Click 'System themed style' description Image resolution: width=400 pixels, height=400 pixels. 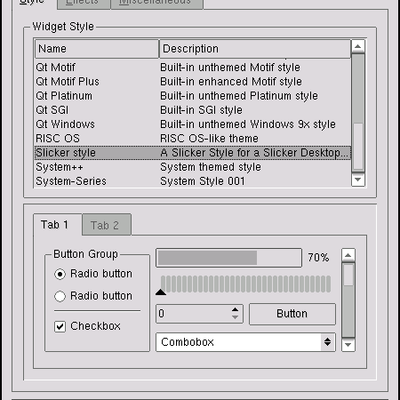click(x=211, y=167)
